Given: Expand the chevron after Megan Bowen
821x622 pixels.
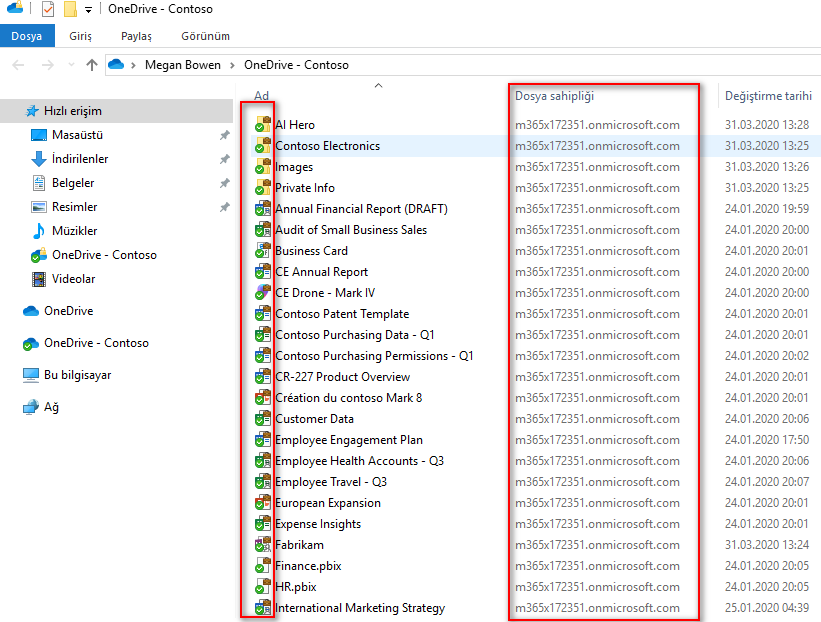Looking at the screenshot, I should 232,65.
